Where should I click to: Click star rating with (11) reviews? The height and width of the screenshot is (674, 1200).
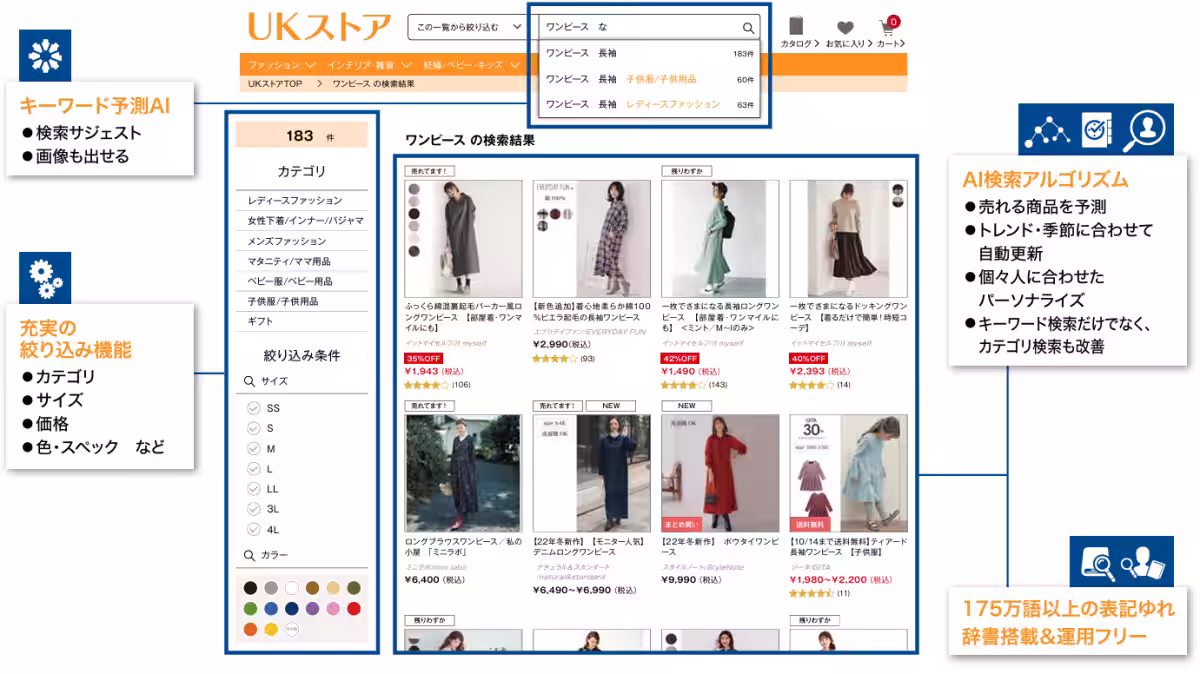click(811, 593)
